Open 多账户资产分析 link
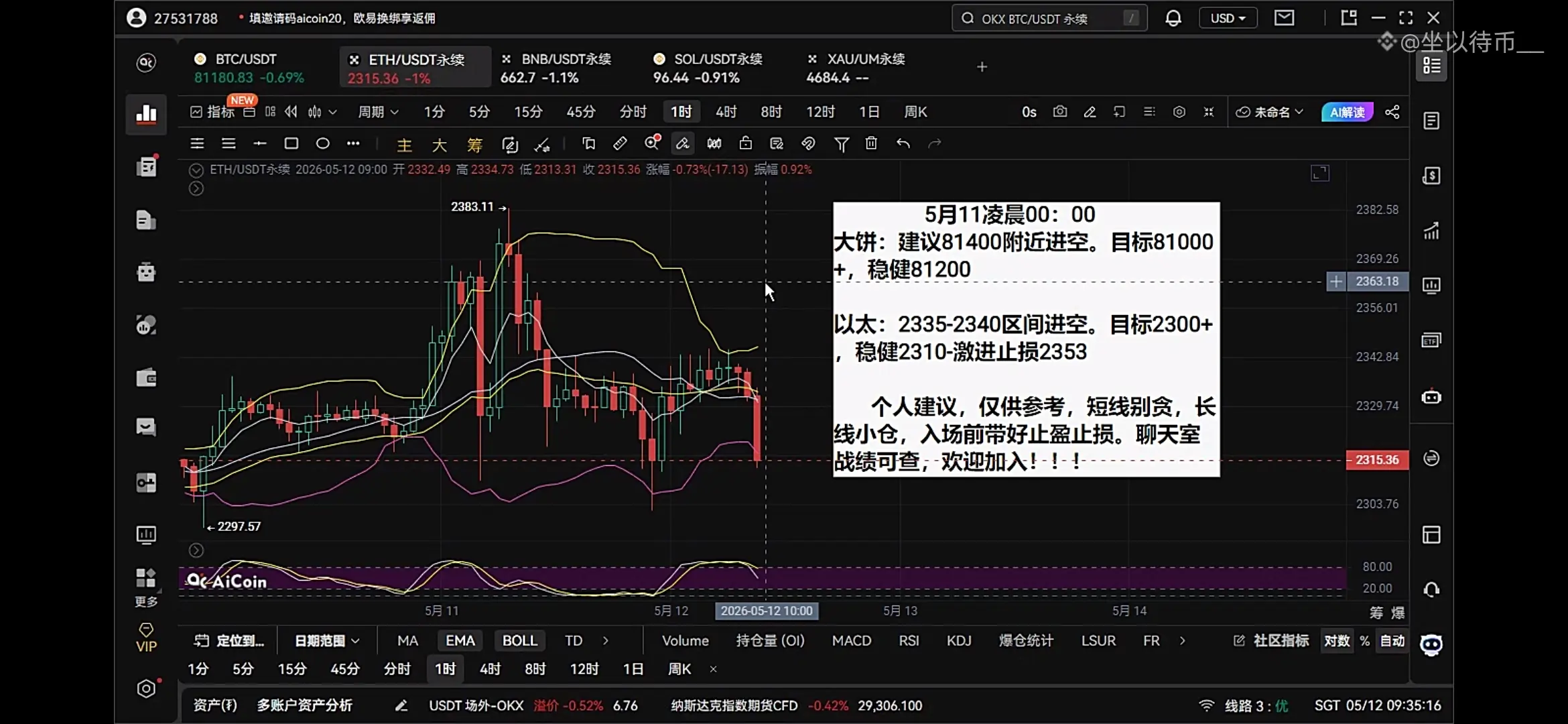Screen dimensions: 1568x724 tap(305, 705)
